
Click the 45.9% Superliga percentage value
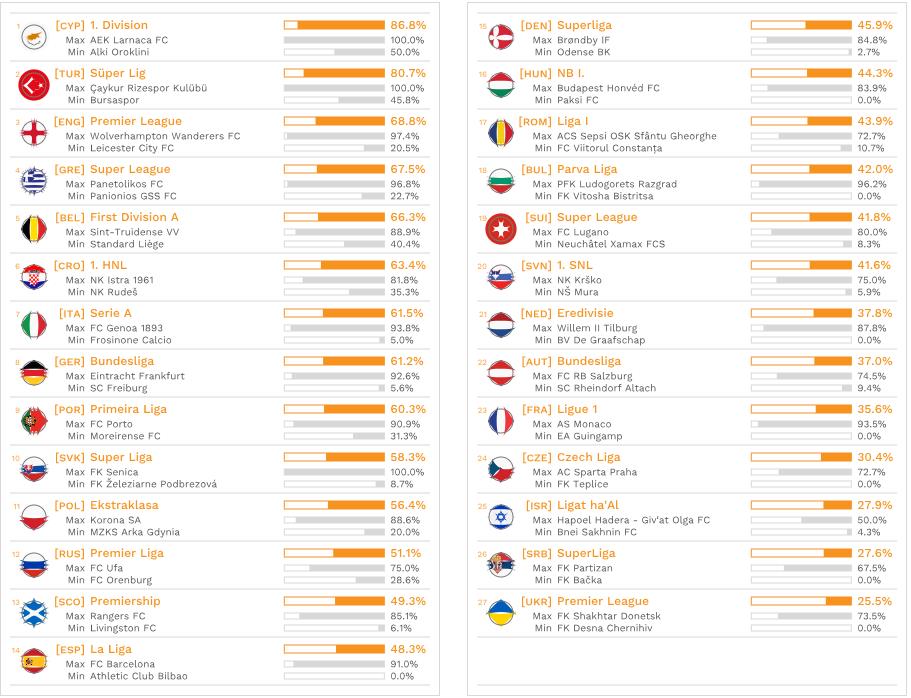click(x=875, y=25)
